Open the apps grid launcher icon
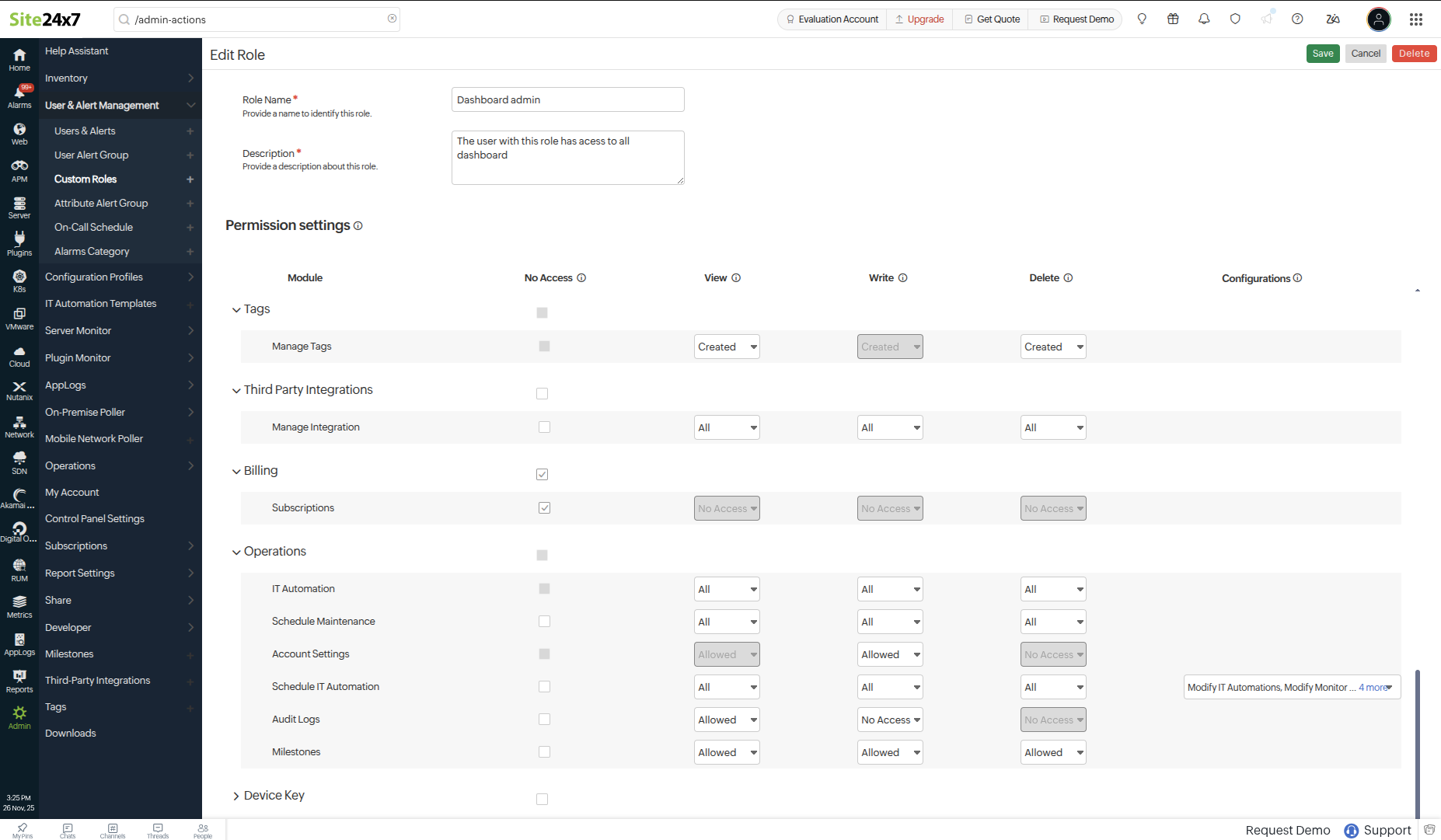 [x=1416, y=19]
